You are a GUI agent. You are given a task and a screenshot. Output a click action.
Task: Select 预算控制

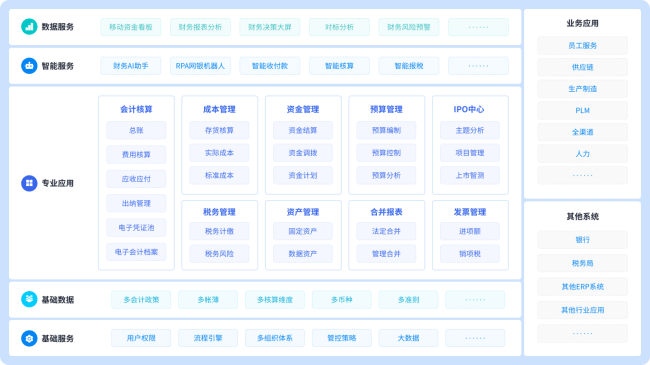pos(386,153)
